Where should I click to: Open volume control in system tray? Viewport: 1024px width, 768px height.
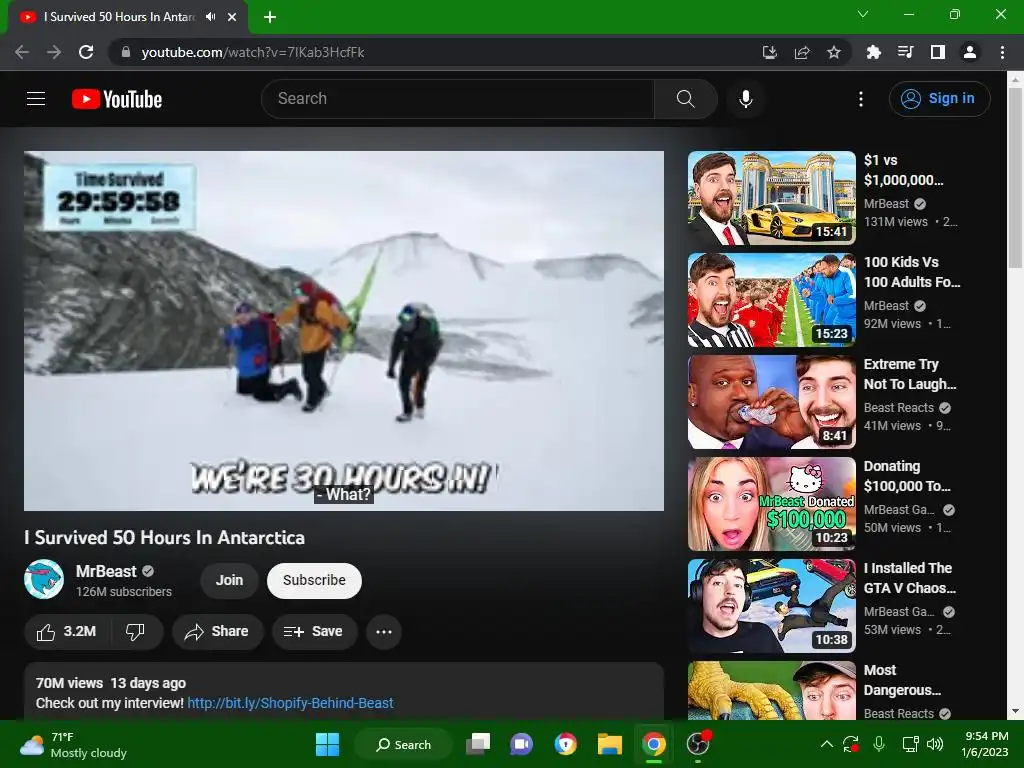tap(935, 744)
